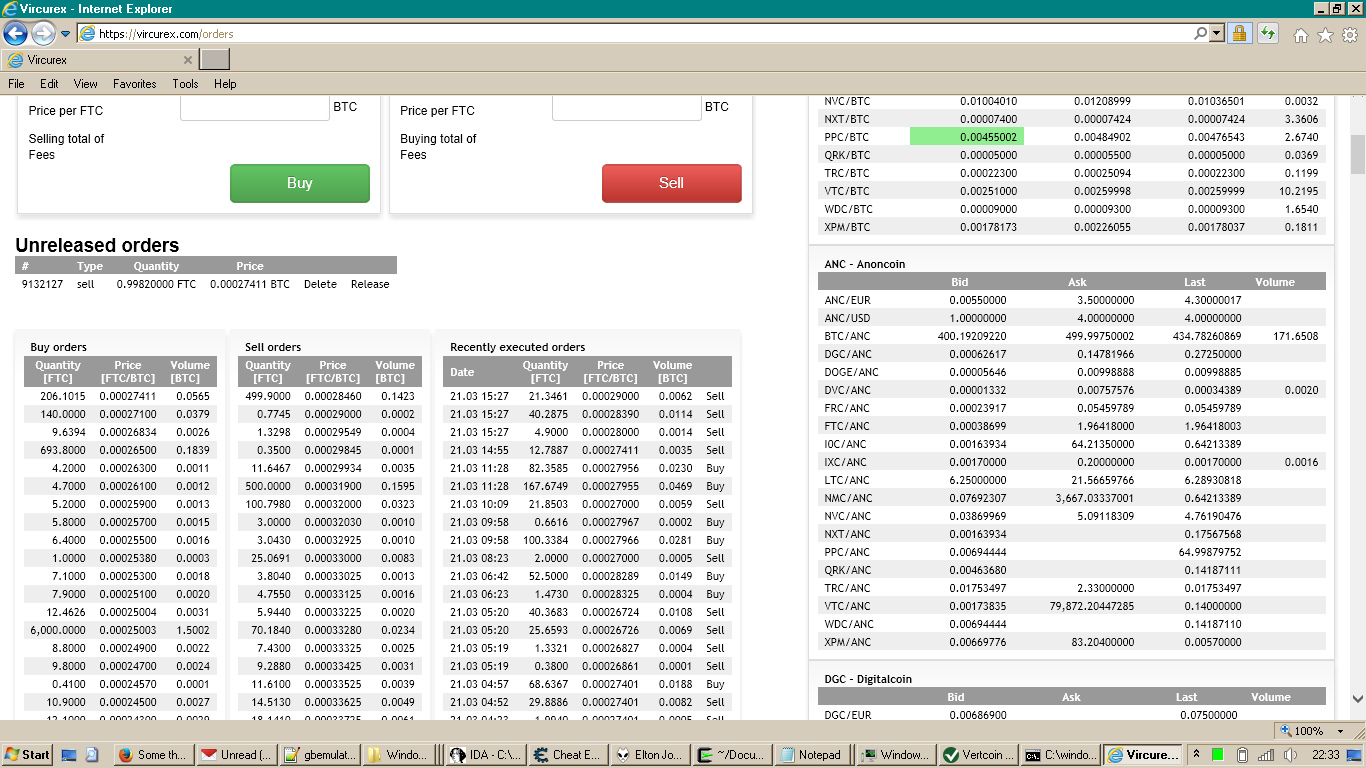Click the BTC/ANC pair in Anoncoin table
Screen dimensions: 1366x768
pos(848,336)
